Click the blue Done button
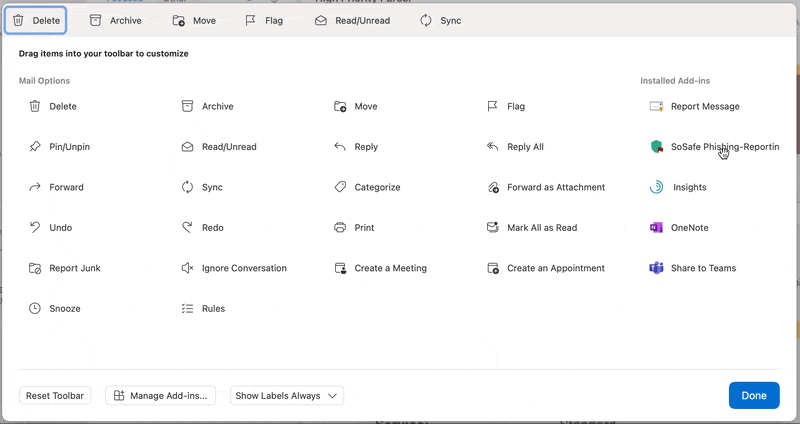This screenshot has width=800, height=424. coord(753,396)
